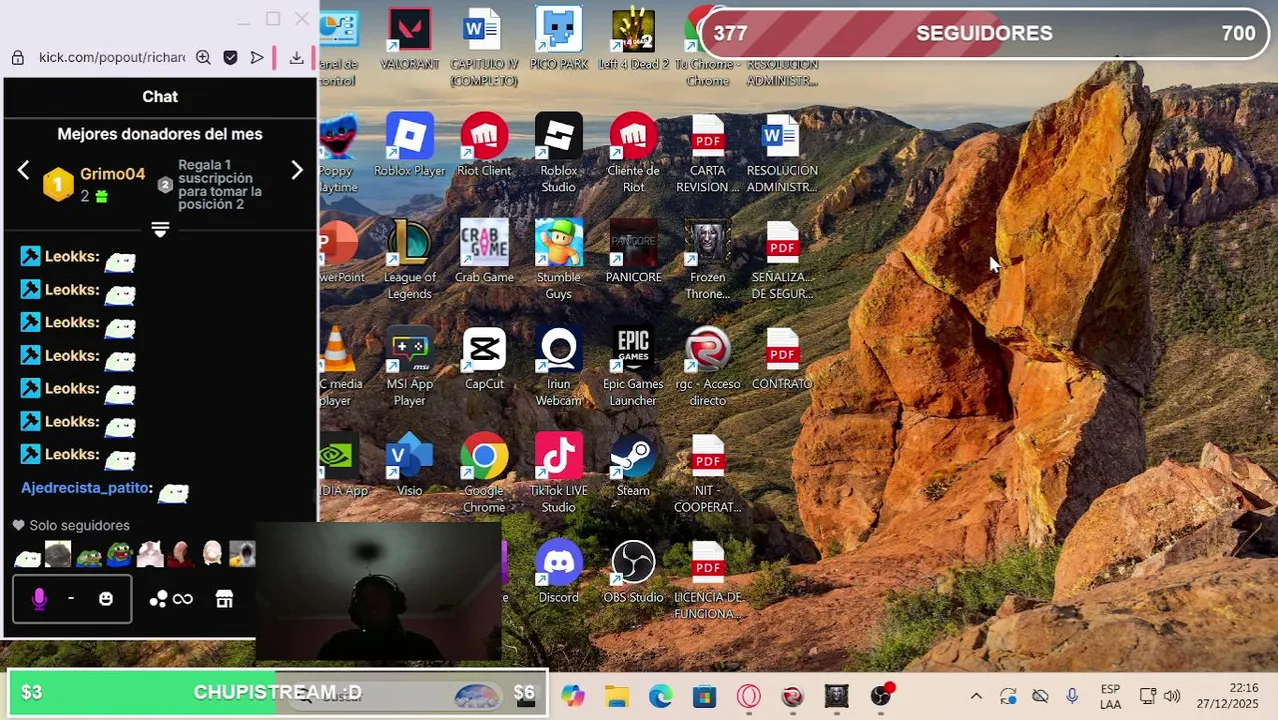Click the SEGUIDORES follower goal progress bar
This screenshot has height=720, width=1278.
pyautogui.click(x=985, y=33)
